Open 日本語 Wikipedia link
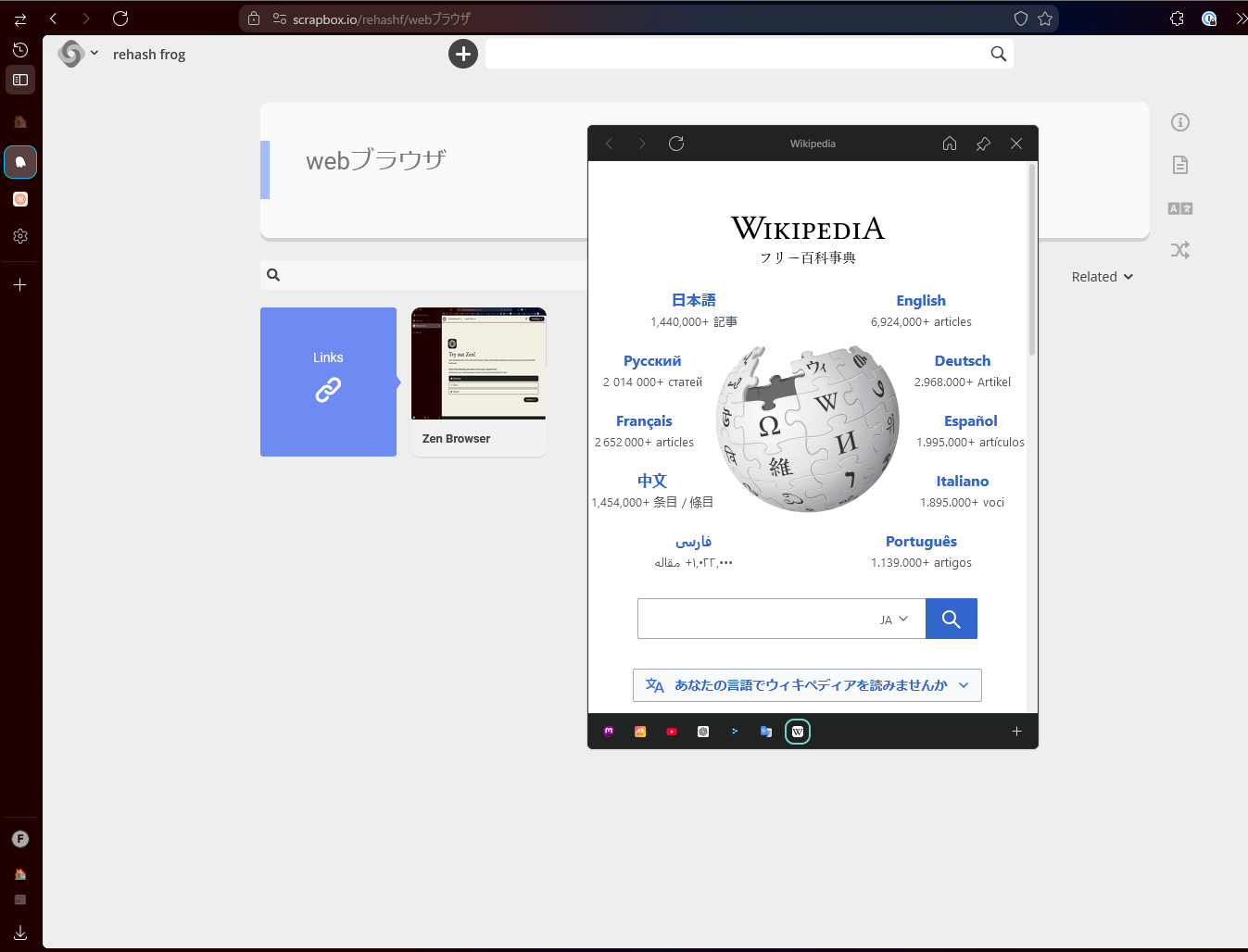Image resolution: width=1248 pixels, height=952 pixels. coord(694,300)
